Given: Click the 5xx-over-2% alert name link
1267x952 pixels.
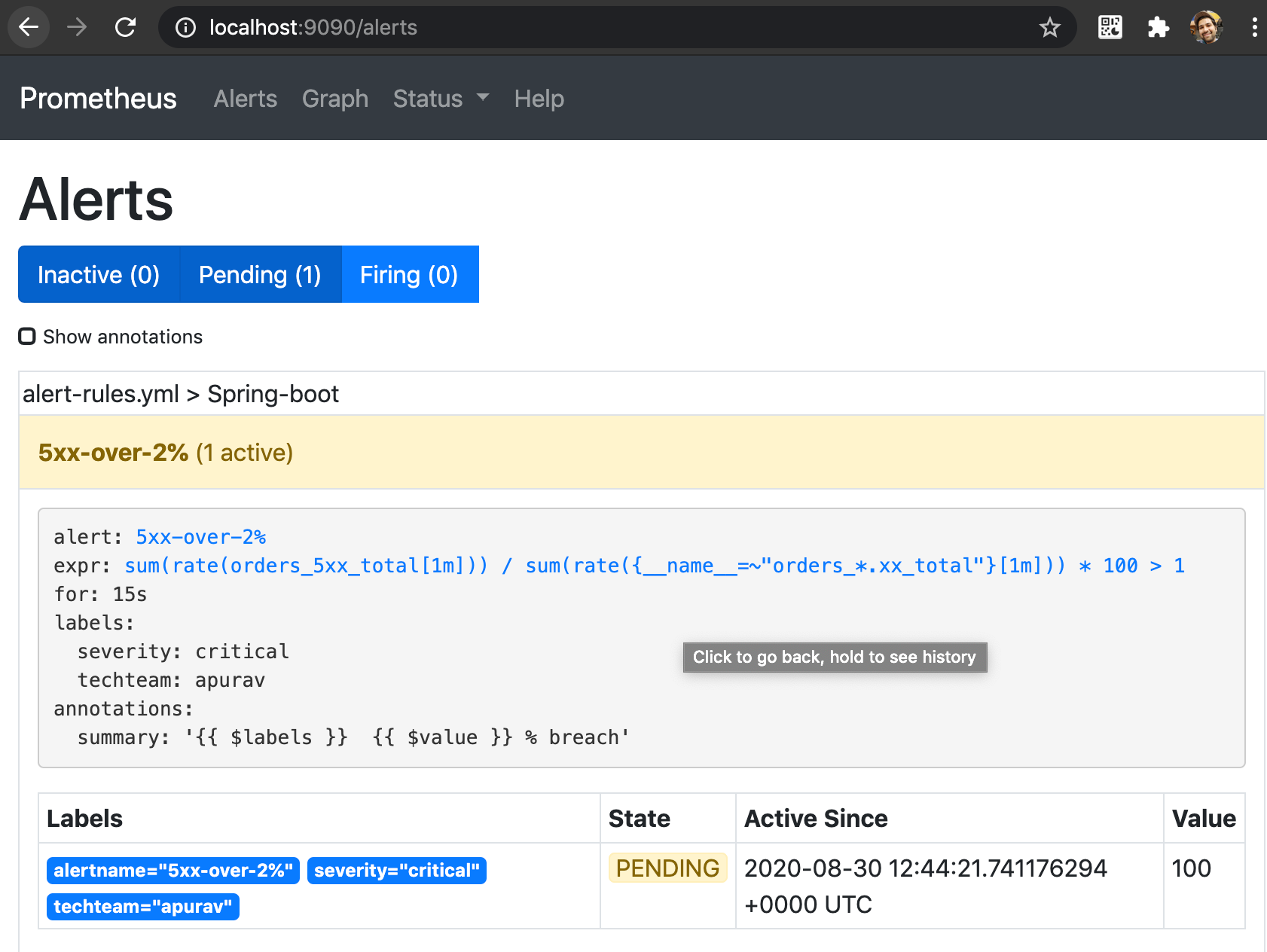Looking at the screenshot, I should (x=201, y=537).
